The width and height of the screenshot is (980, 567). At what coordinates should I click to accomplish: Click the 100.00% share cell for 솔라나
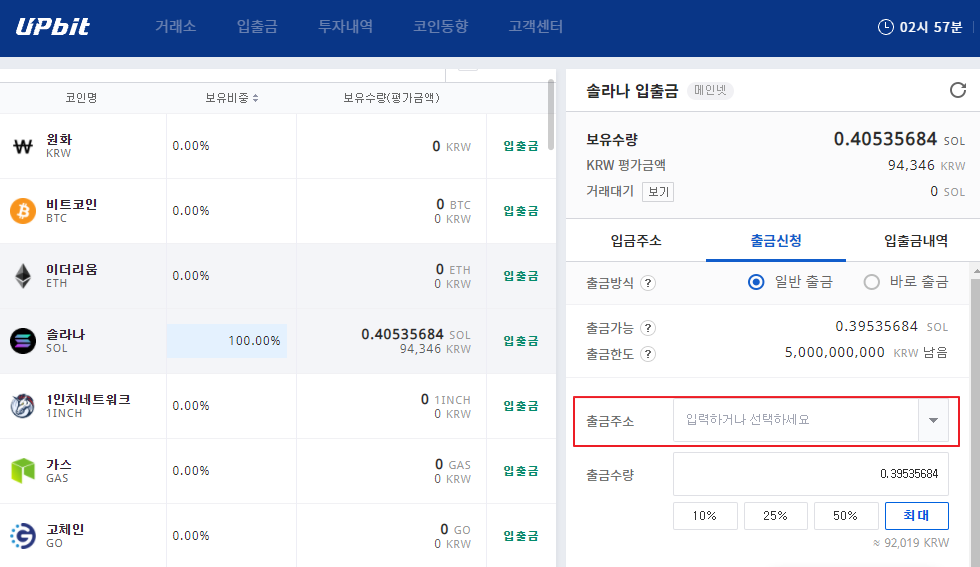(x=227, y=341)
